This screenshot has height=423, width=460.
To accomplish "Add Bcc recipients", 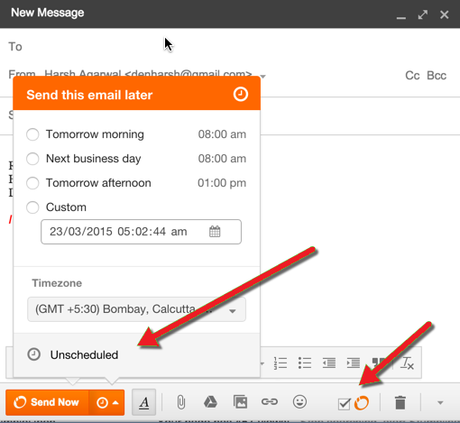I will (x=437, y=76).
